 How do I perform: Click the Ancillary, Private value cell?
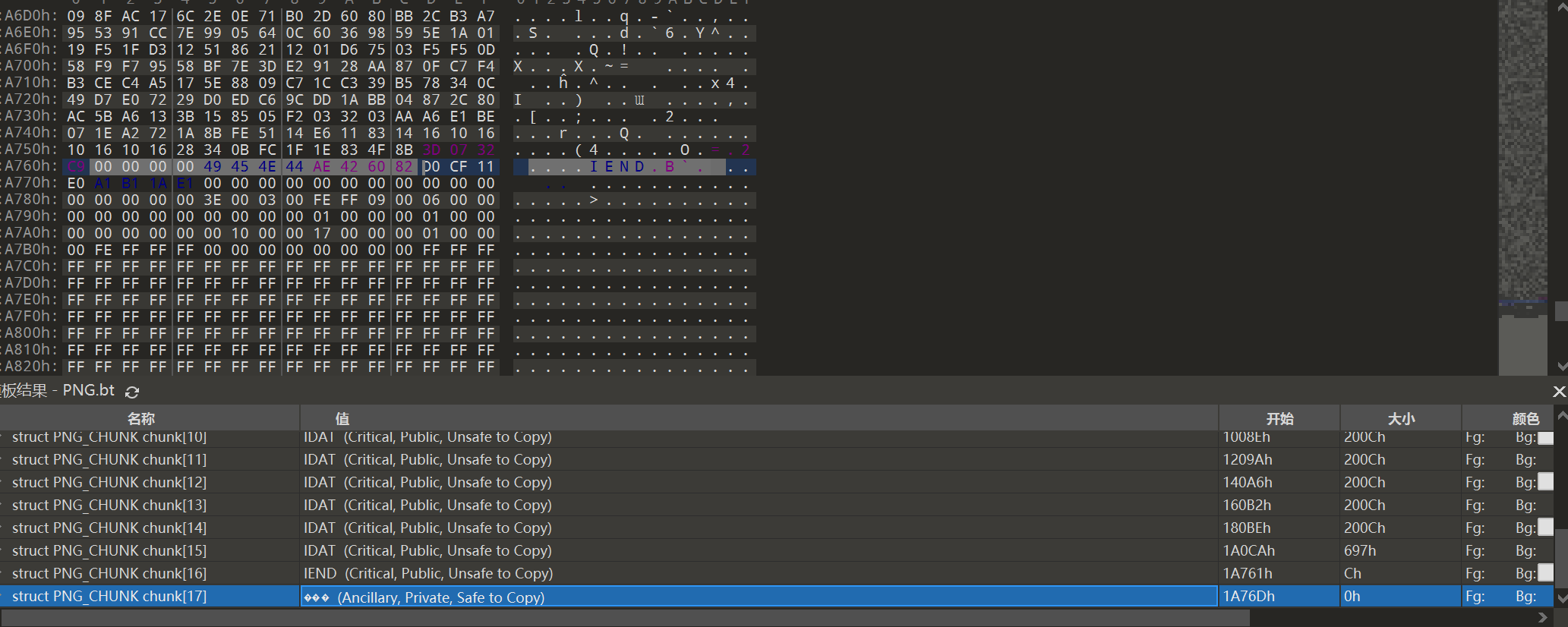point(759,597)
